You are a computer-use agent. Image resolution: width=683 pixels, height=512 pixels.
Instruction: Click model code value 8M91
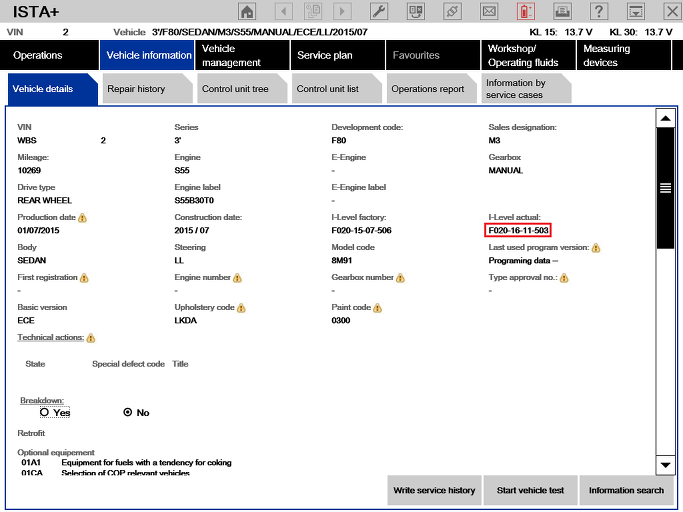click(342, 261)
